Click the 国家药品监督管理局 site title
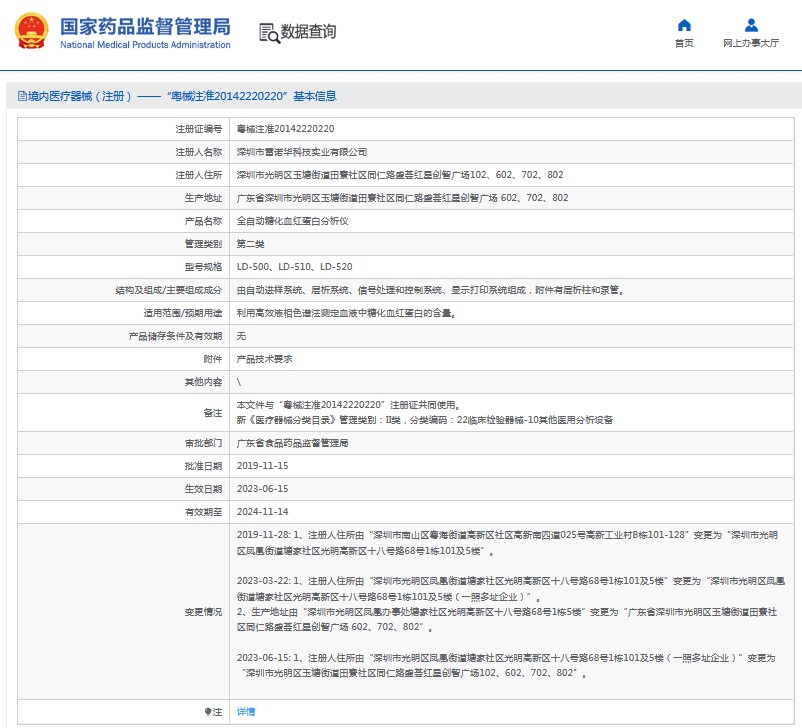Screen dimensions: 802x728 145,27
